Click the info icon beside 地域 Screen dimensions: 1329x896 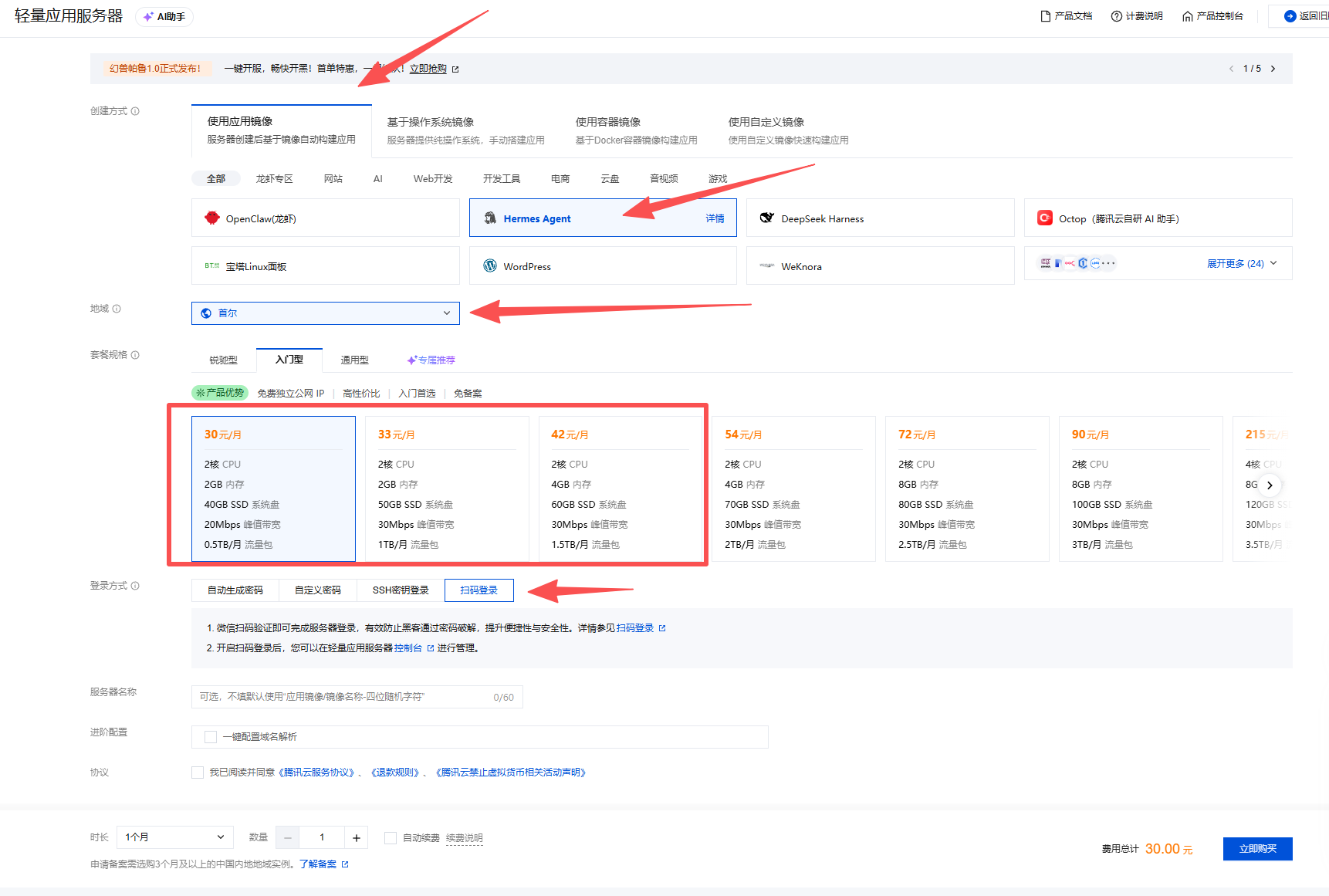click(x=117, y=309)
